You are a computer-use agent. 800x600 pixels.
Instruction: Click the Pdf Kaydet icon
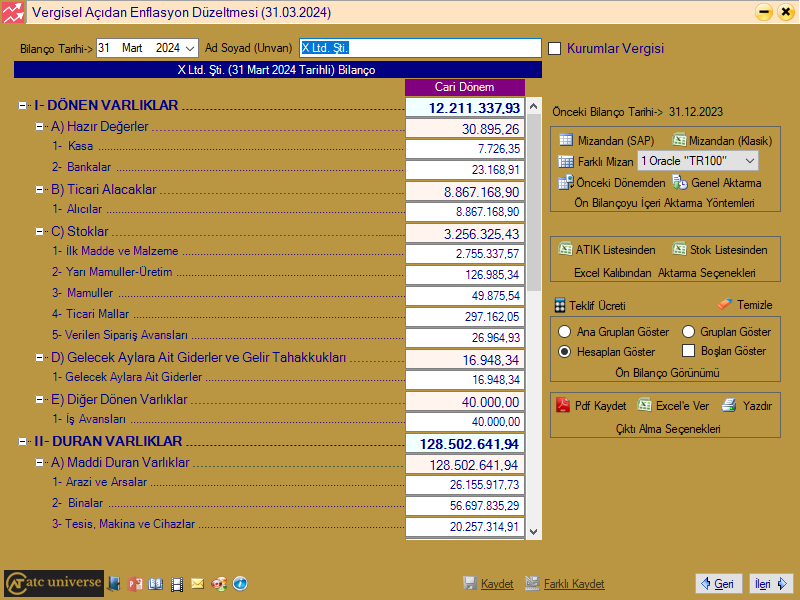coord(563,405)
